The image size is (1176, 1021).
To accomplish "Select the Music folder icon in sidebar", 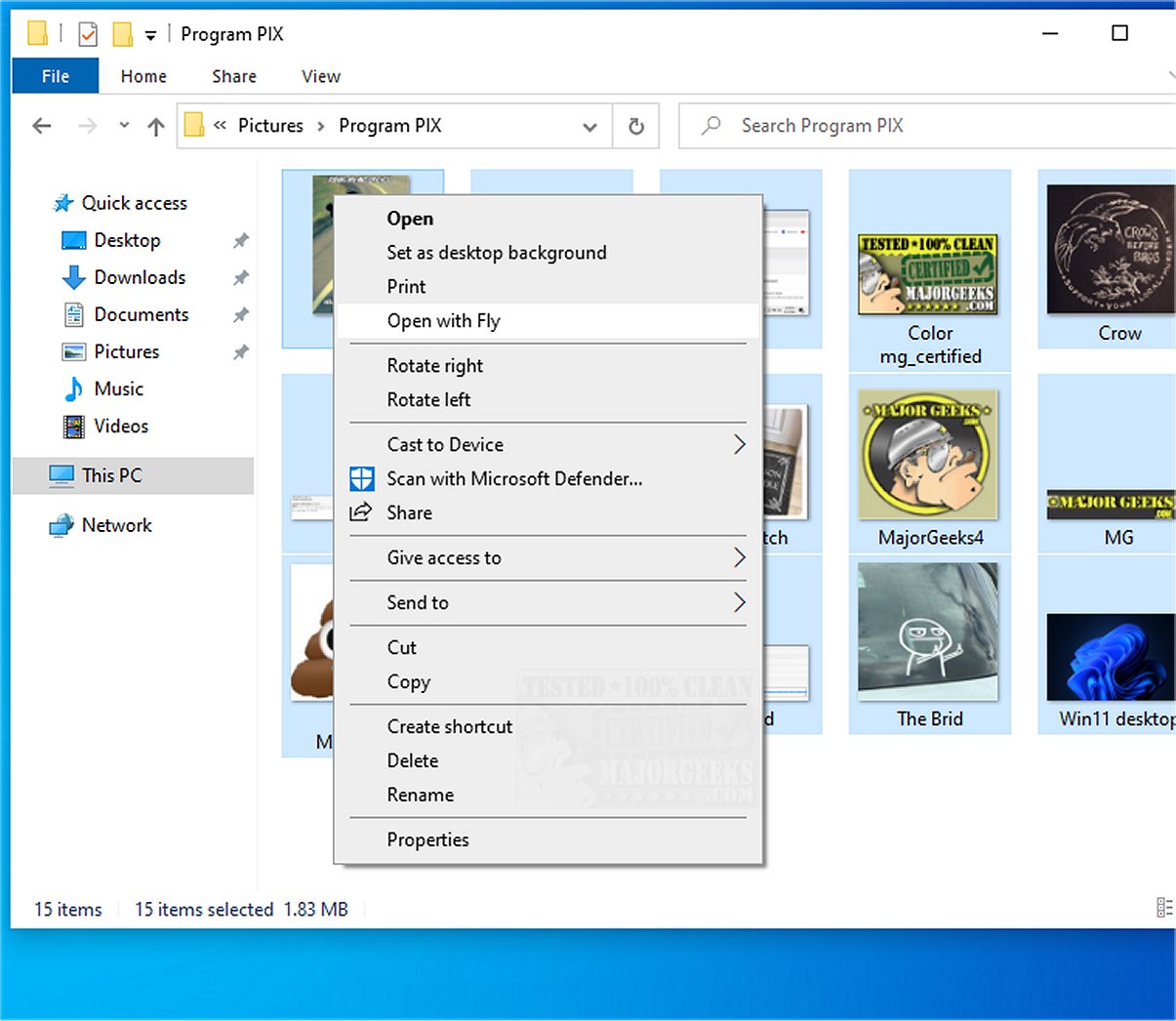I will pos(74,389).
